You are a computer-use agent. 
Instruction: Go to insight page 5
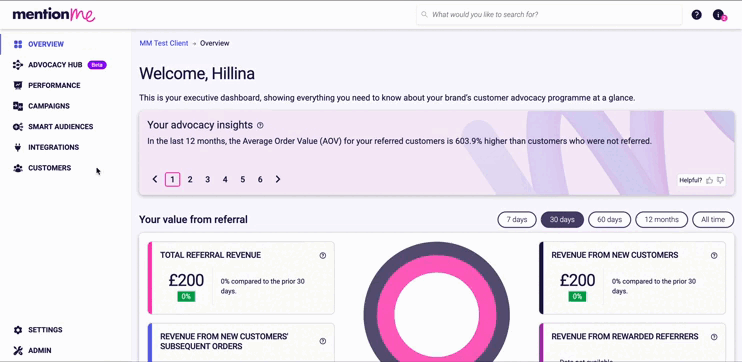[x=243, y=179]
